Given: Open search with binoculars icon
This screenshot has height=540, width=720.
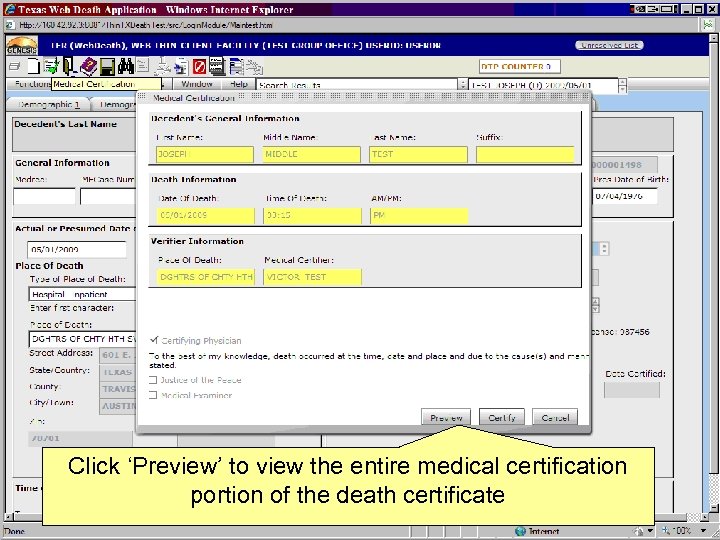Looking at the screenshot, I should click(x=125, y=67).
